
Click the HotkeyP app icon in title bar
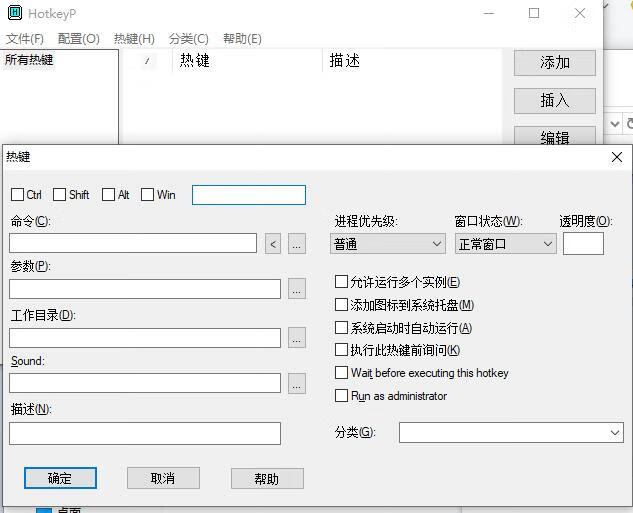(15, 13)
